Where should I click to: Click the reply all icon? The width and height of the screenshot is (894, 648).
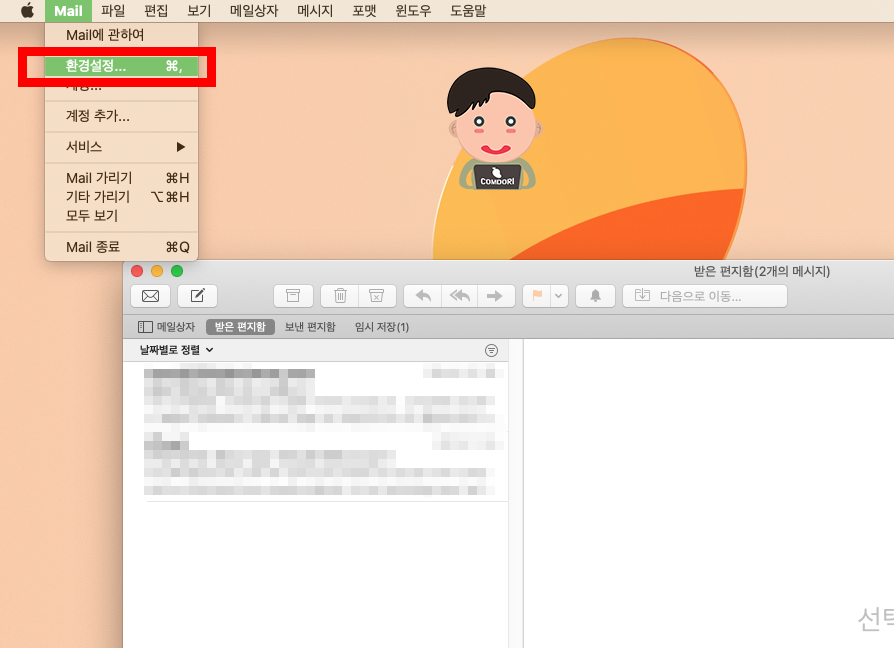pos(460,296)
